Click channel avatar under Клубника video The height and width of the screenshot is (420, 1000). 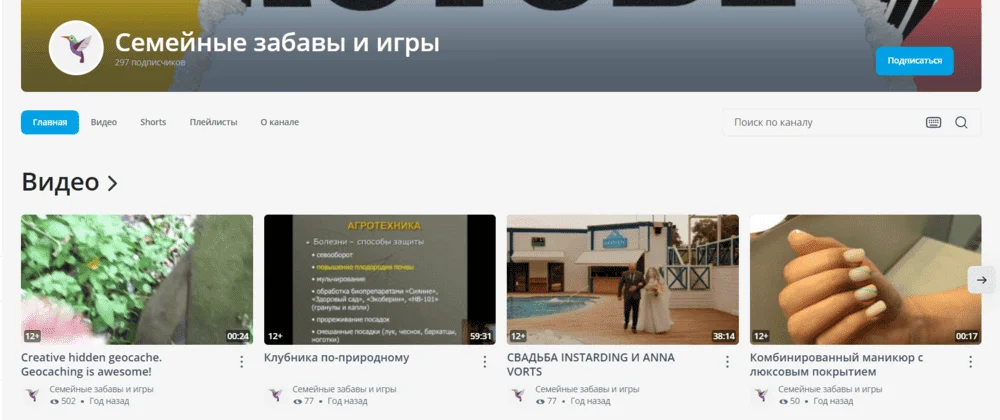[x=276, y=395]
